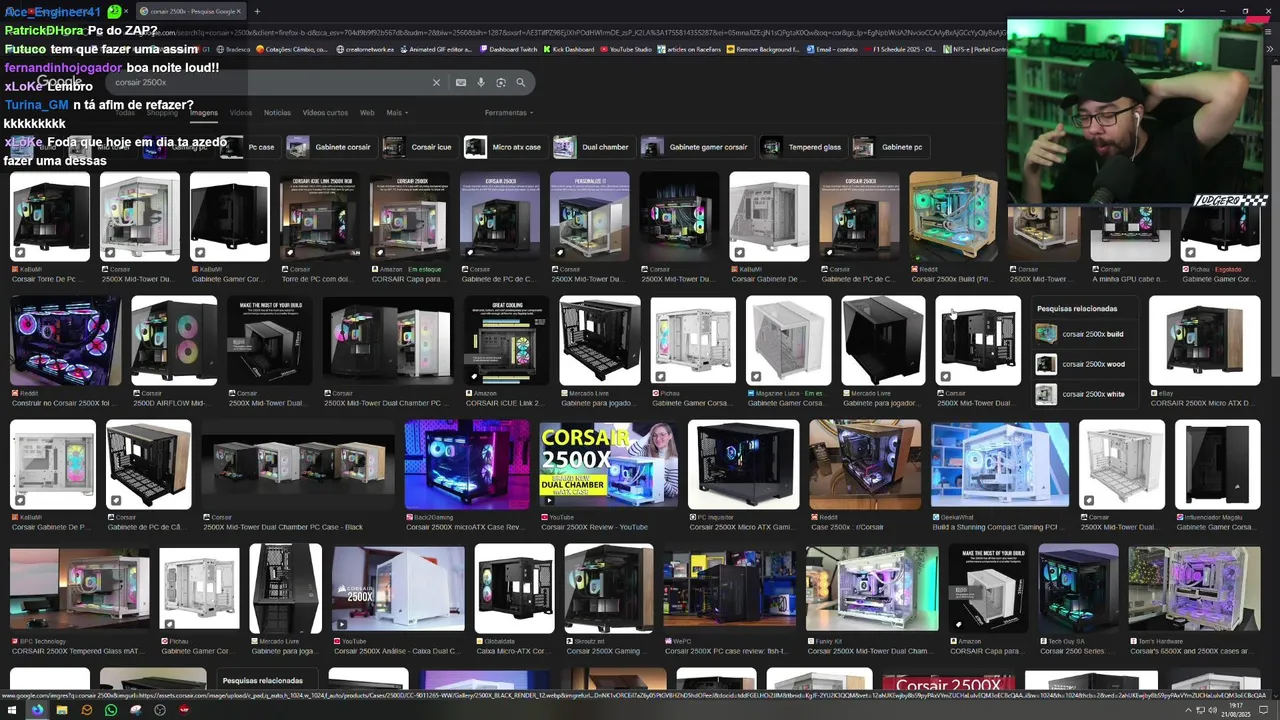
Task: Open the YouTube Studio bookmark
Action: point(626,49)
